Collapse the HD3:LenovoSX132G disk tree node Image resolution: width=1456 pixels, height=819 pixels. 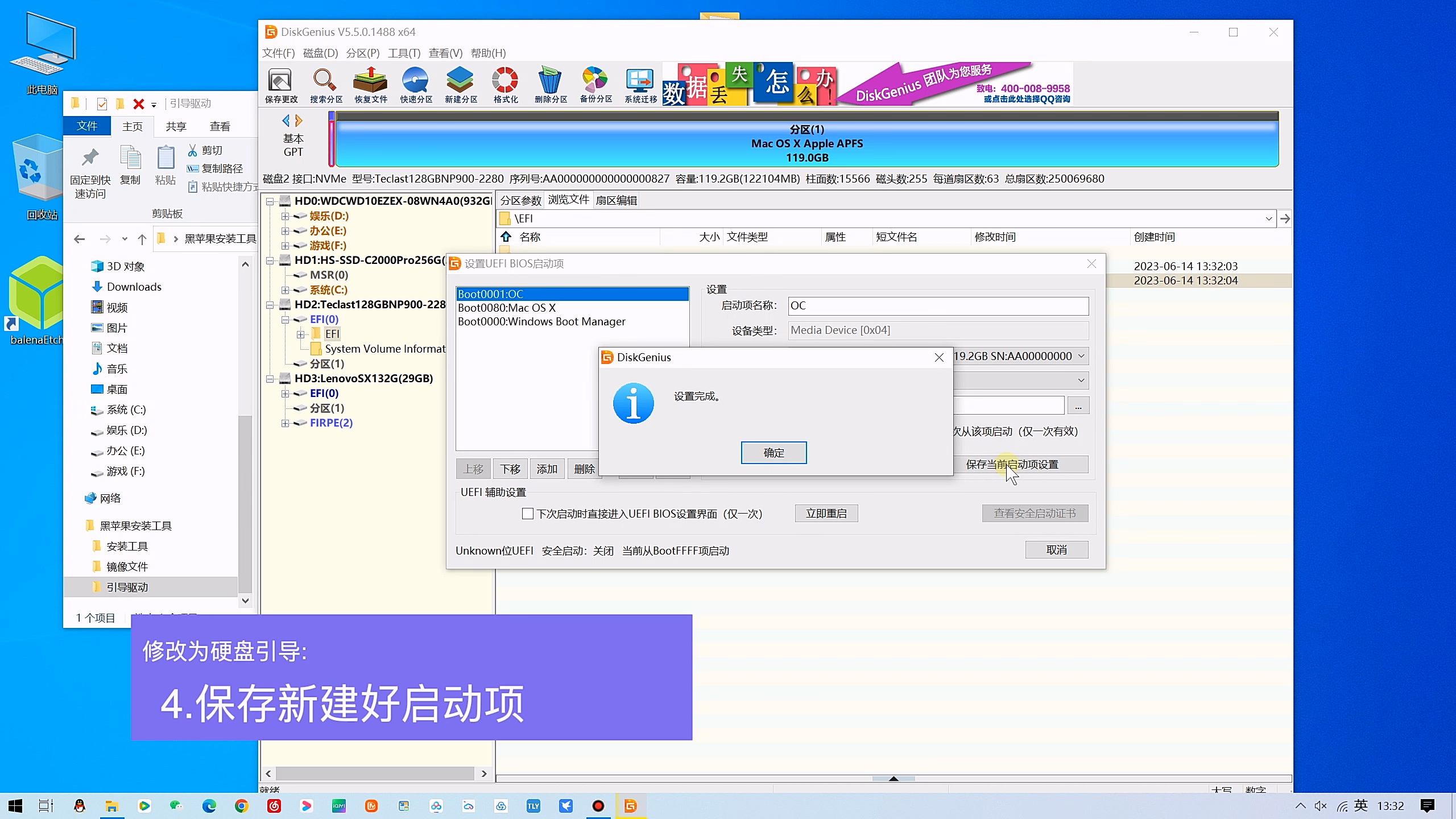coord(270,379)
